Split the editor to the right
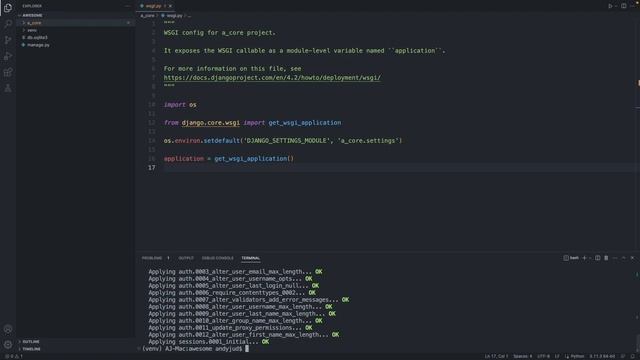The width and height of the screenshot is (640, 360). coord(624,6)
